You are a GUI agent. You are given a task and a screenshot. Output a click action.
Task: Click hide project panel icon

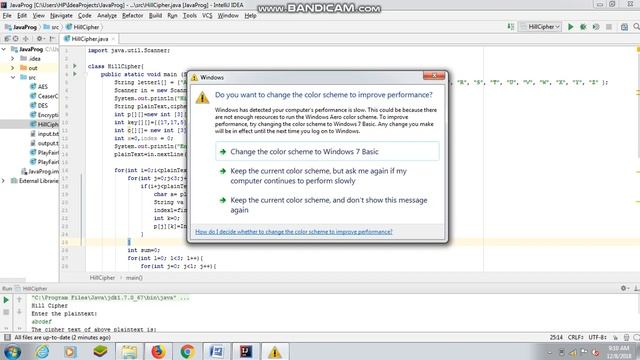tap(52, 39)
